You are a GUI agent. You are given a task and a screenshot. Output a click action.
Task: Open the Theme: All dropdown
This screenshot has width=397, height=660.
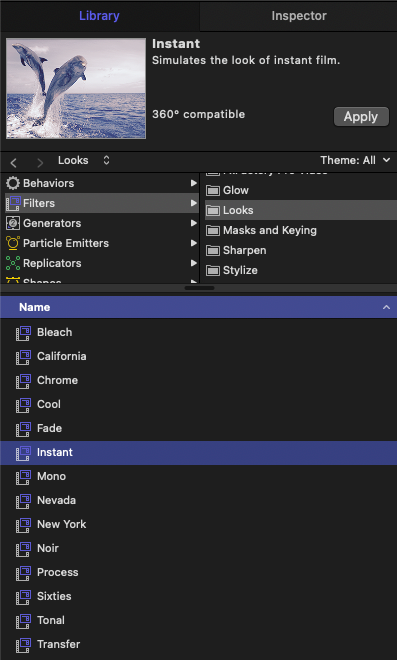click(x=355, y=160)
